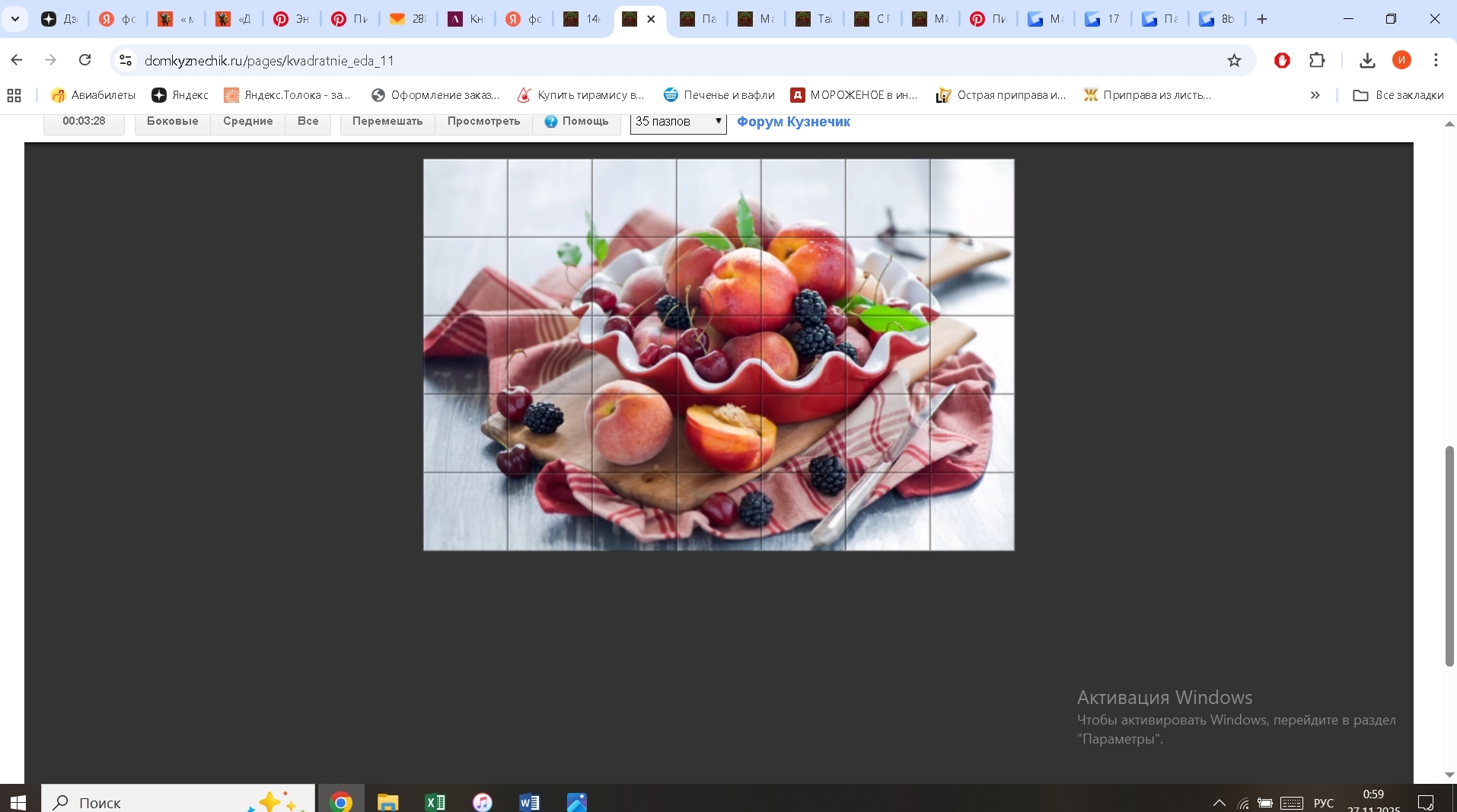Screen dimensions: 1457x812
Task: Open the Помощь help button
Action: click(576, 122)
